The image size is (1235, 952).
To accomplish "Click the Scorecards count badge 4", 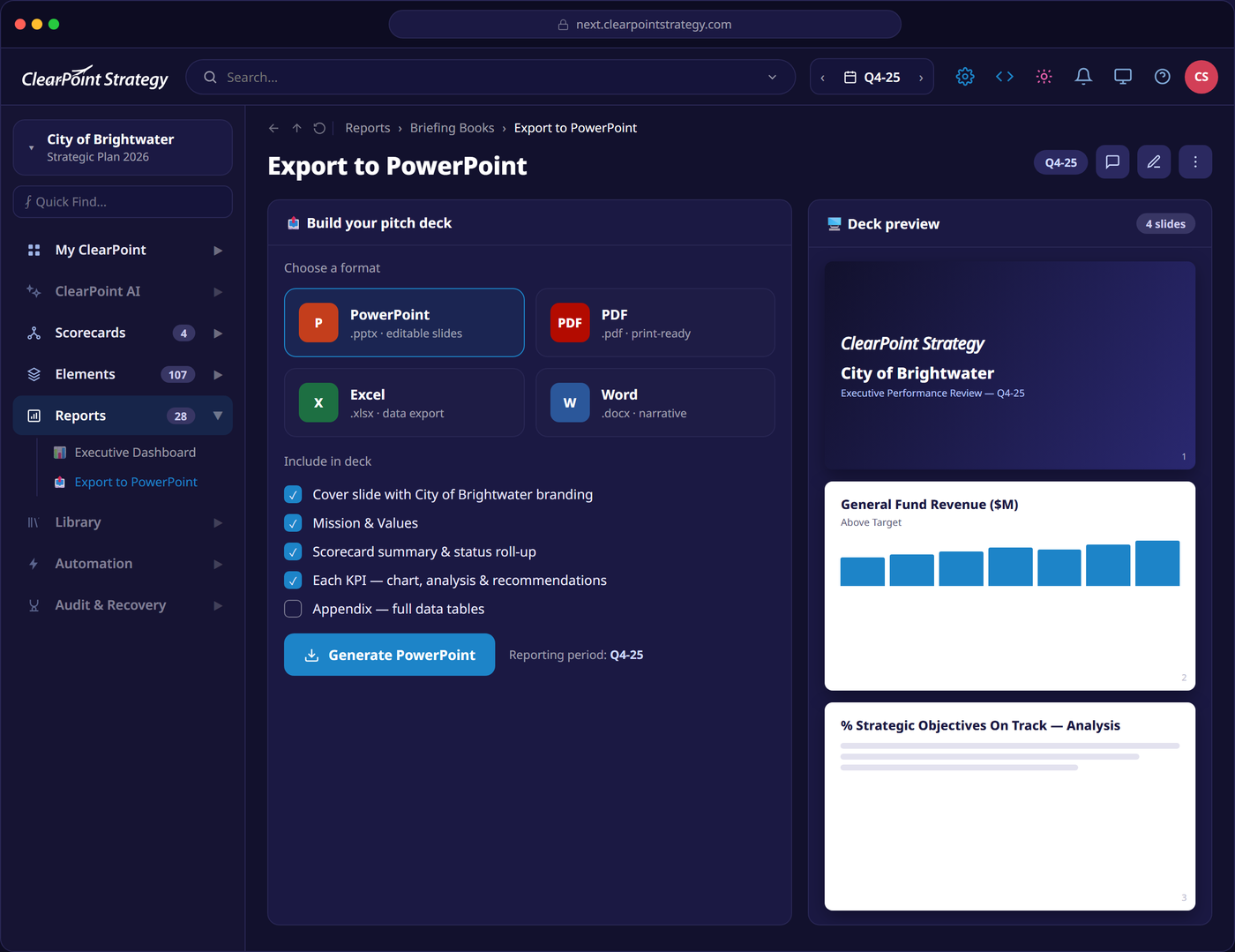I will click(x=183, y=334).
